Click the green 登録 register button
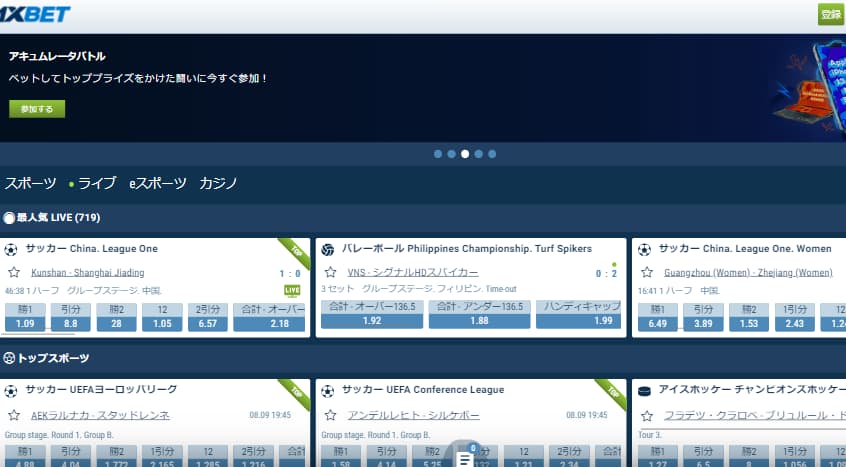This screenshot has width=846, height=467. (x=831, y=15)
